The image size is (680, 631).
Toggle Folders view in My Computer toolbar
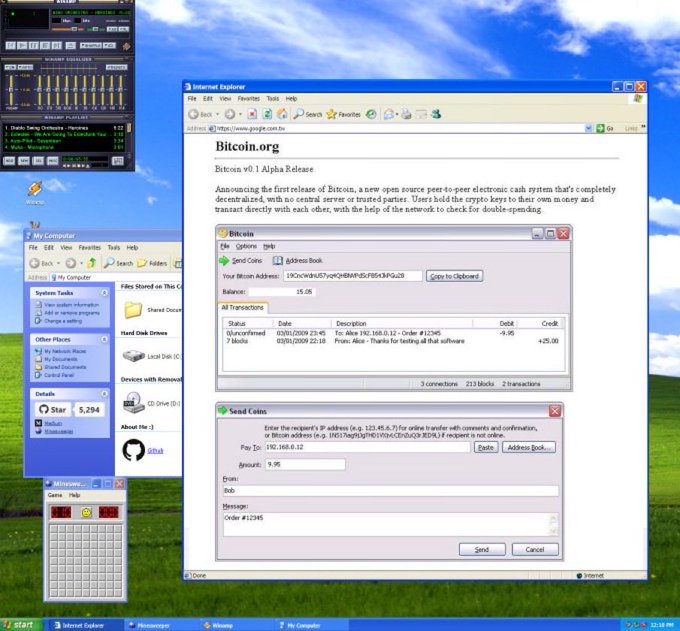tap(152, 263)
